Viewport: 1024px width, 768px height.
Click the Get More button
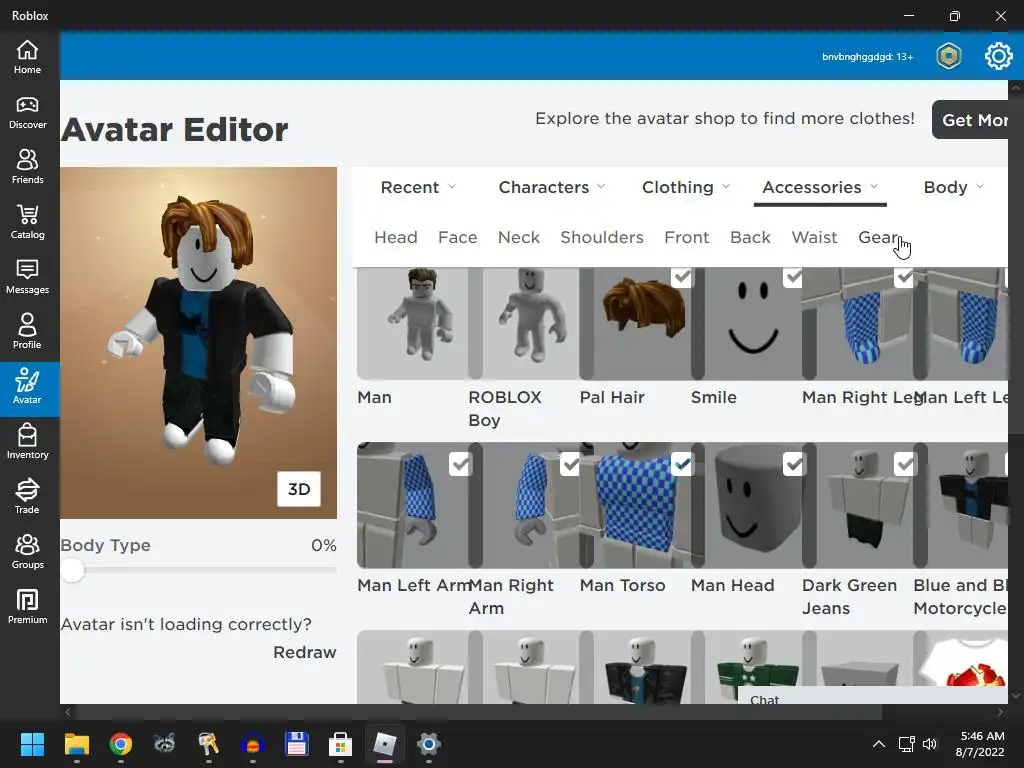[970, 120]
